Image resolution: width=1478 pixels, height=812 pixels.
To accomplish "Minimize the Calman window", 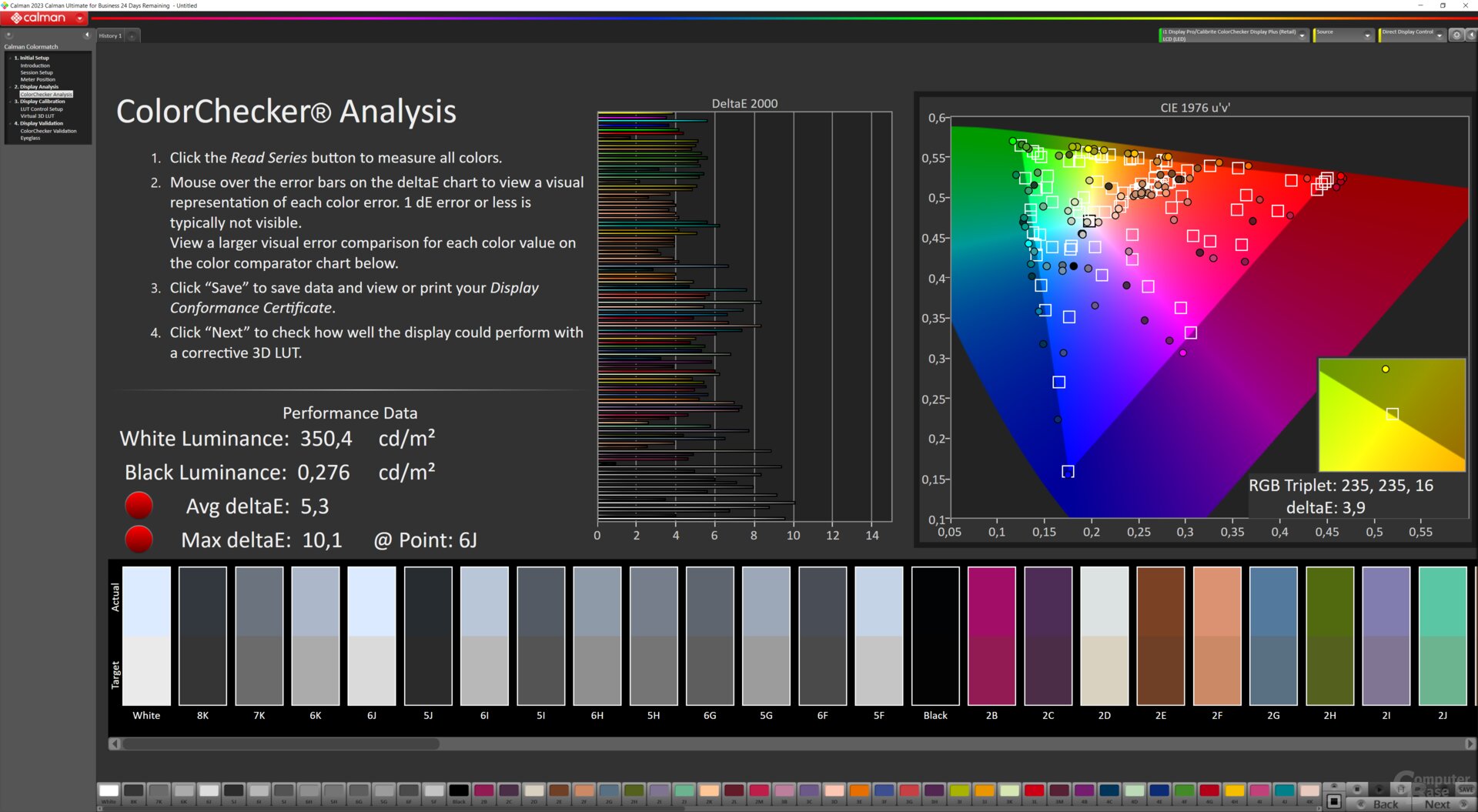I will [1420, 5].
